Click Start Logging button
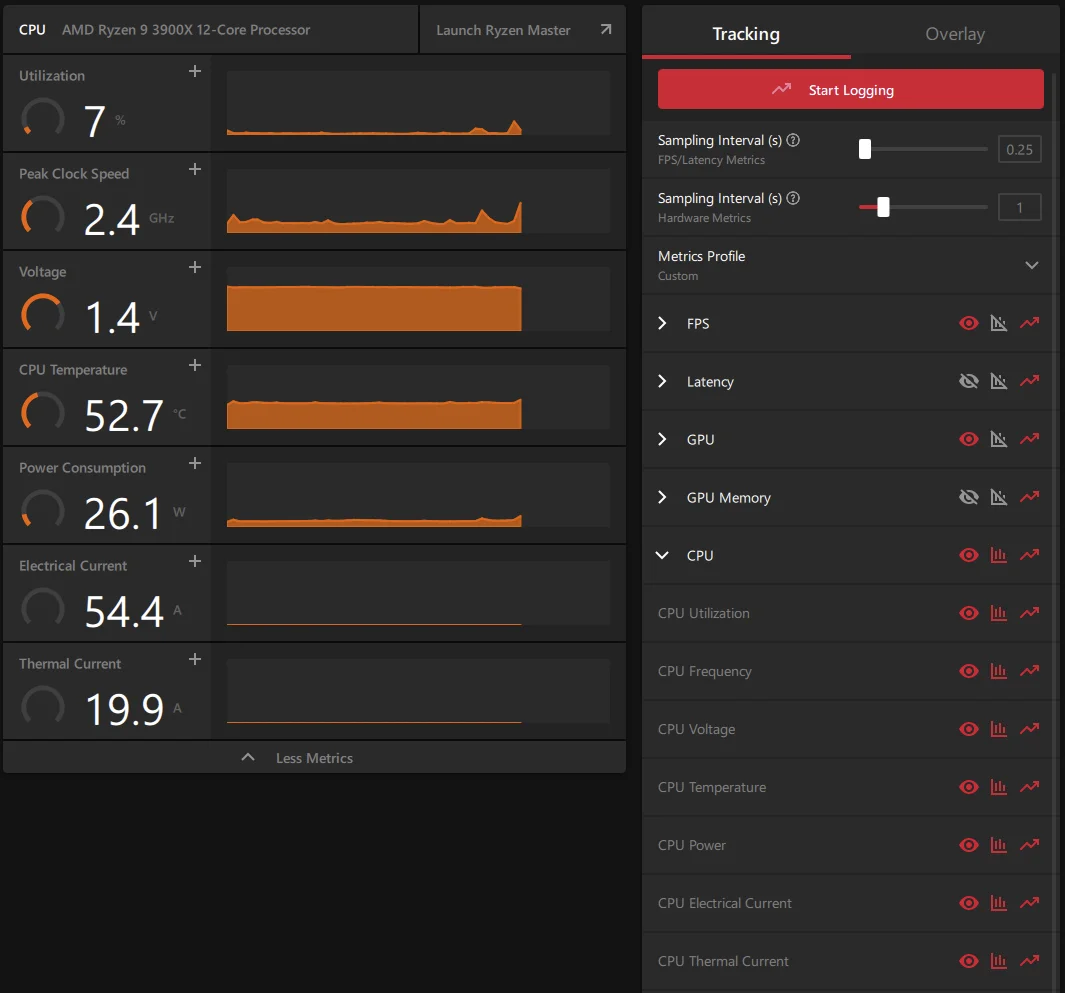Image resolution: width=1065 pixels, height=993 pixels. [x=850, y=89]
